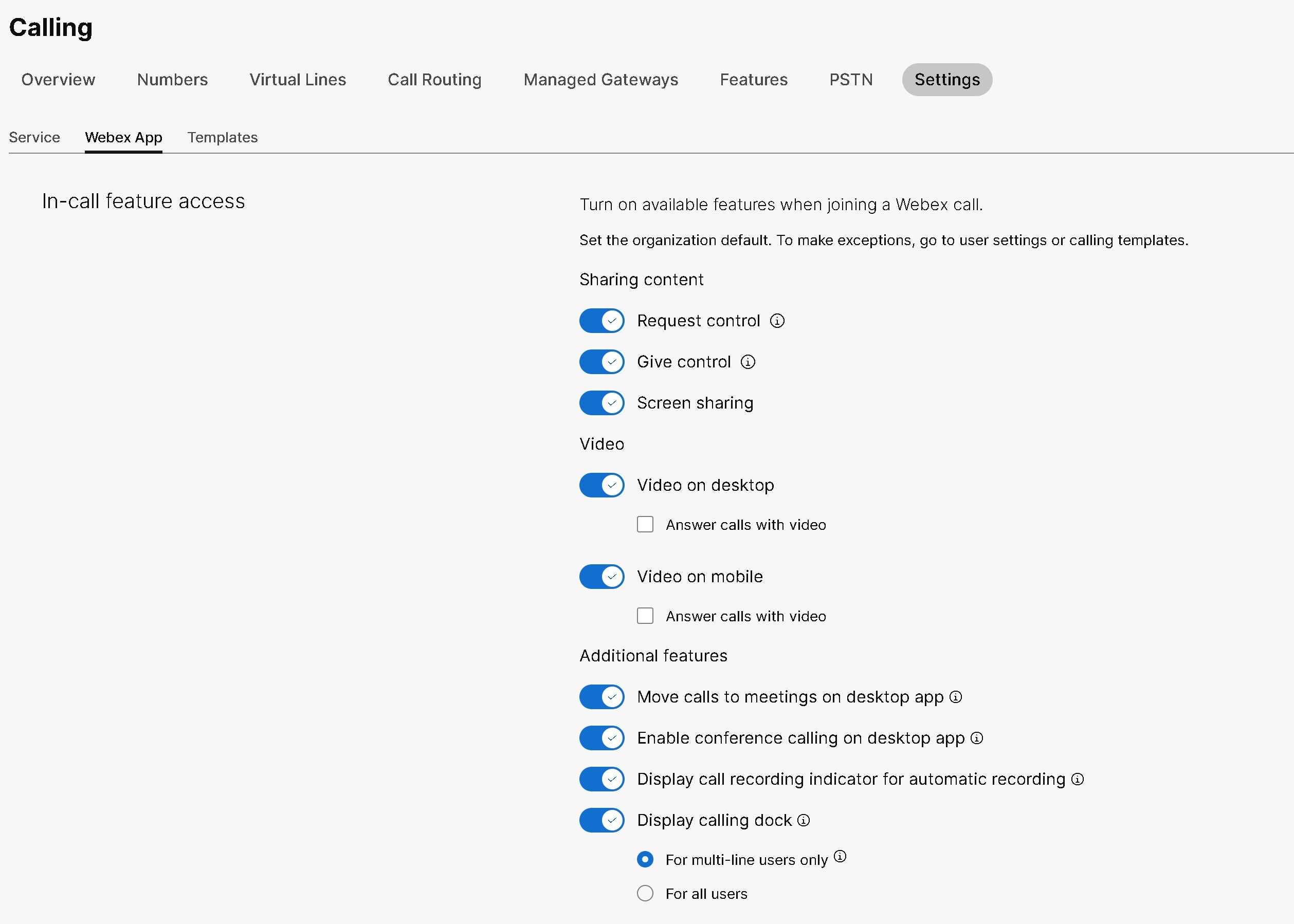Disable the Screen sharing toggle
Screen dimensions: 1294x924
[x=602, y=403]
